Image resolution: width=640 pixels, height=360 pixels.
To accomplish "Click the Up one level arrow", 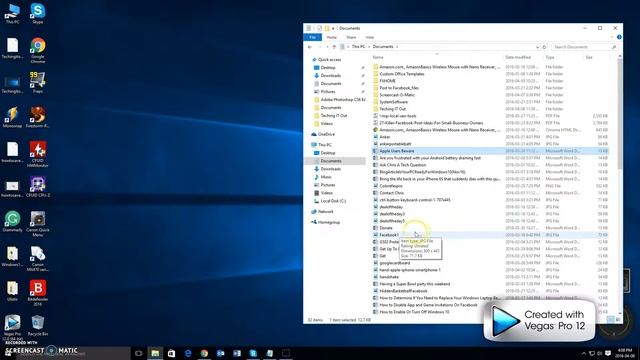I will point(334,47).
